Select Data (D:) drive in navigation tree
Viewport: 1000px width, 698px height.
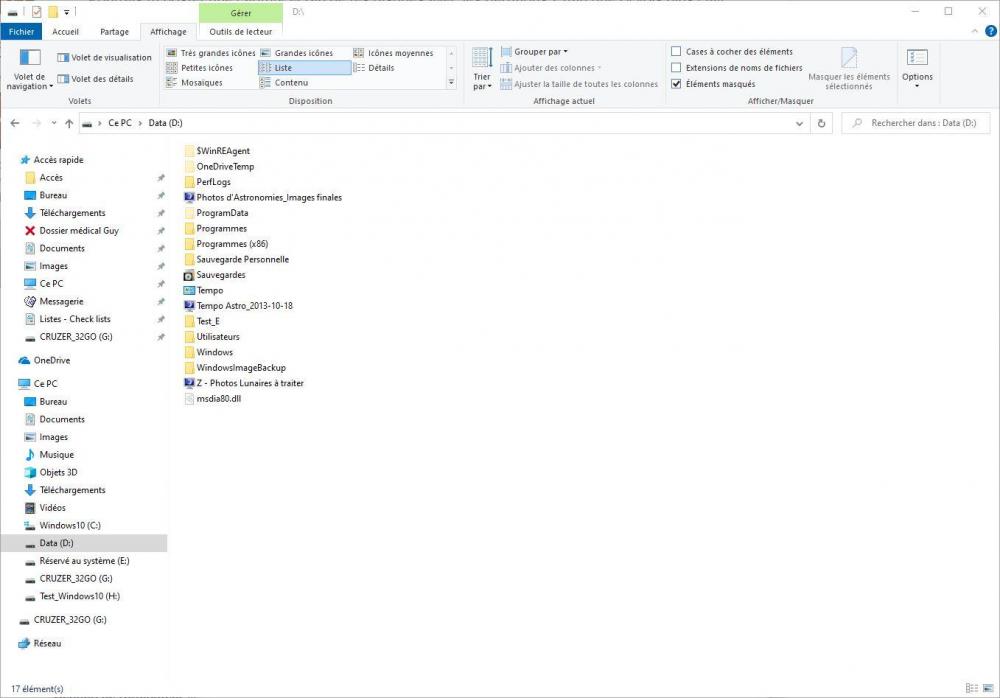tap(84, 543)
